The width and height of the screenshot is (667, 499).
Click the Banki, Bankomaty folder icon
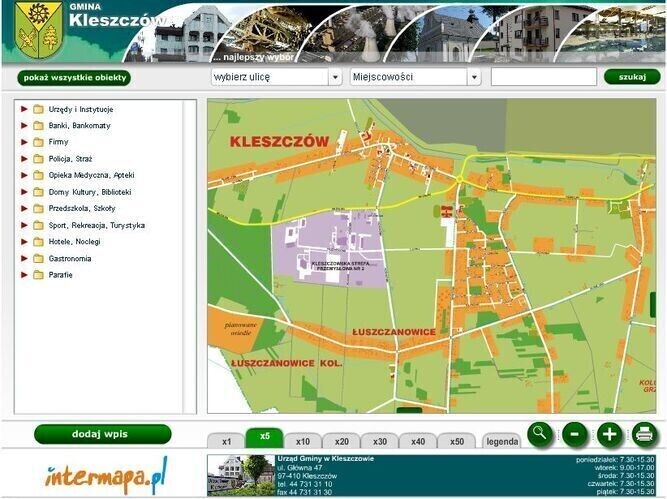[38, 125]
